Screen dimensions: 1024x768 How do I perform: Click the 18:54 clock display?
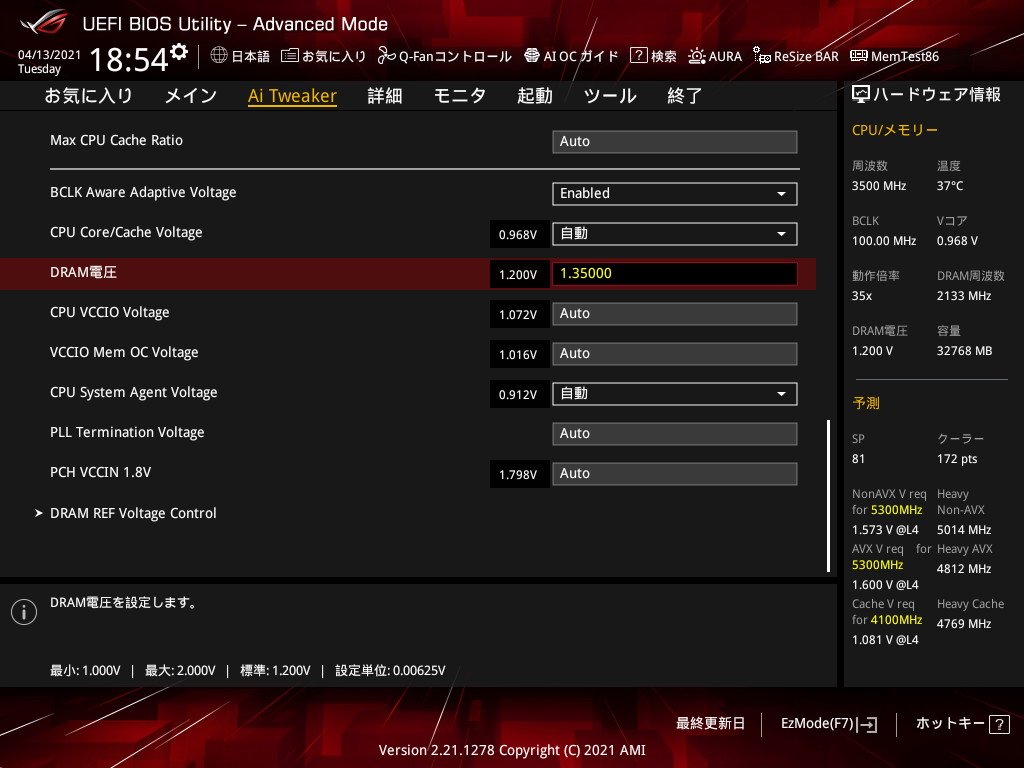(129, 59)
